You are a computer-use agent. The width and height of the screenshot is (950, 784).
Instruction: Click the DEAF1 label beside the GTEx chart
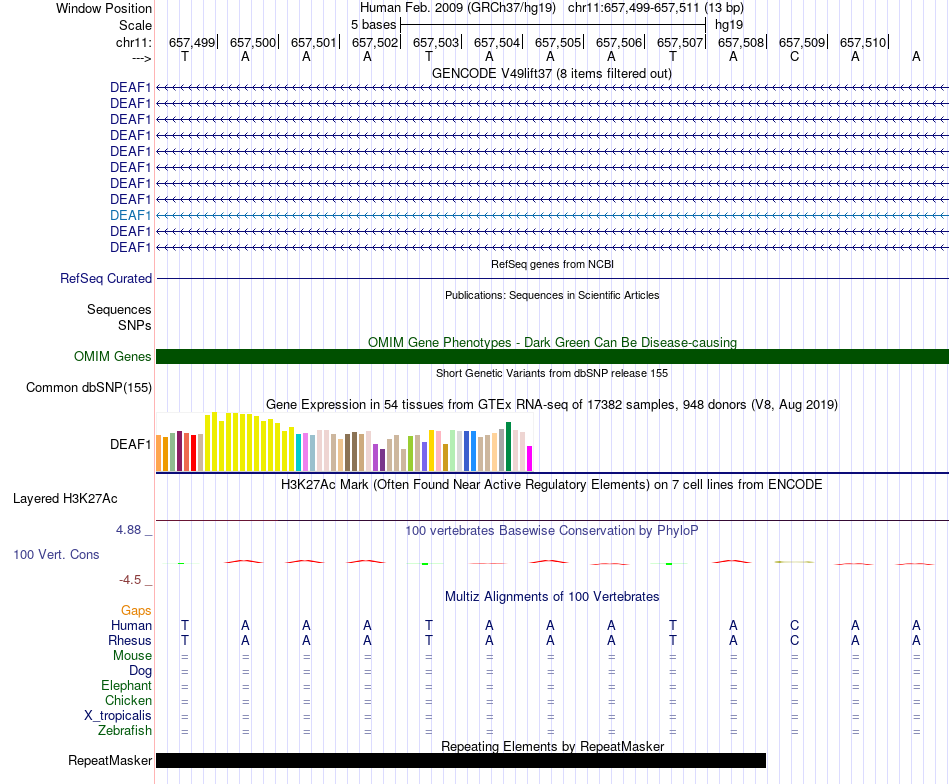tap(130, 445)
